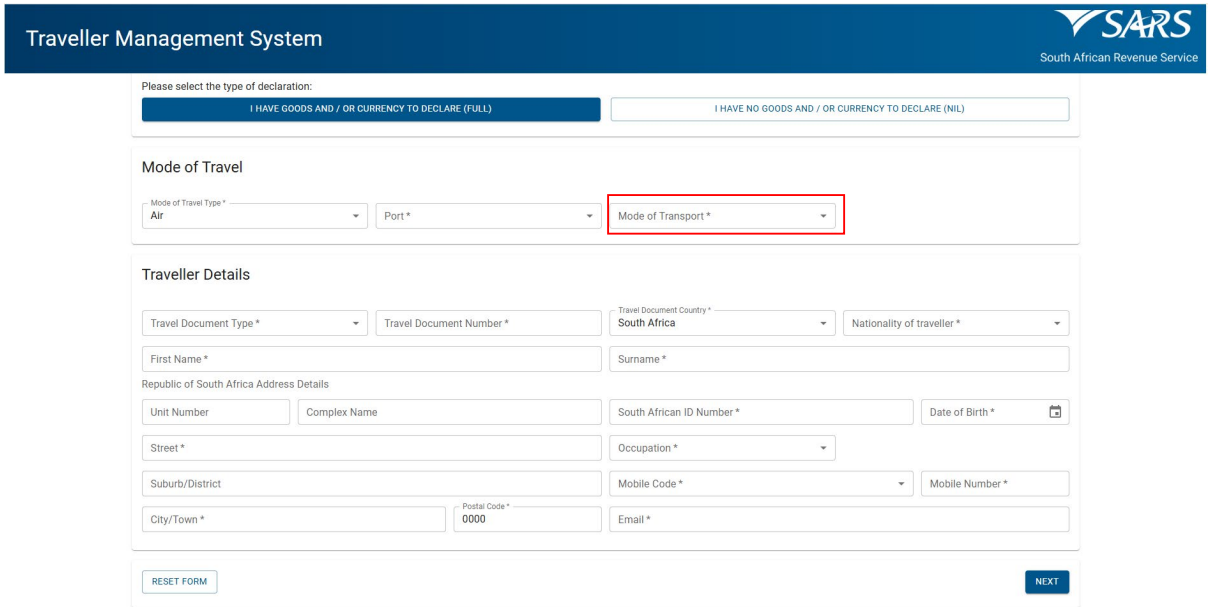Expand the Travel Document Type dropdown
This screenshot has width=1212, height=607.
point(255,323)
